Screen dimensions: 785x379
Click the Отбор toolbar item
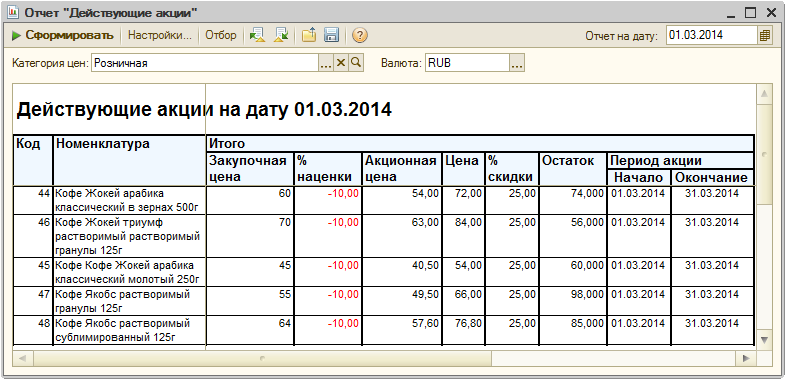pyautogui.click(x=221, y=36)
